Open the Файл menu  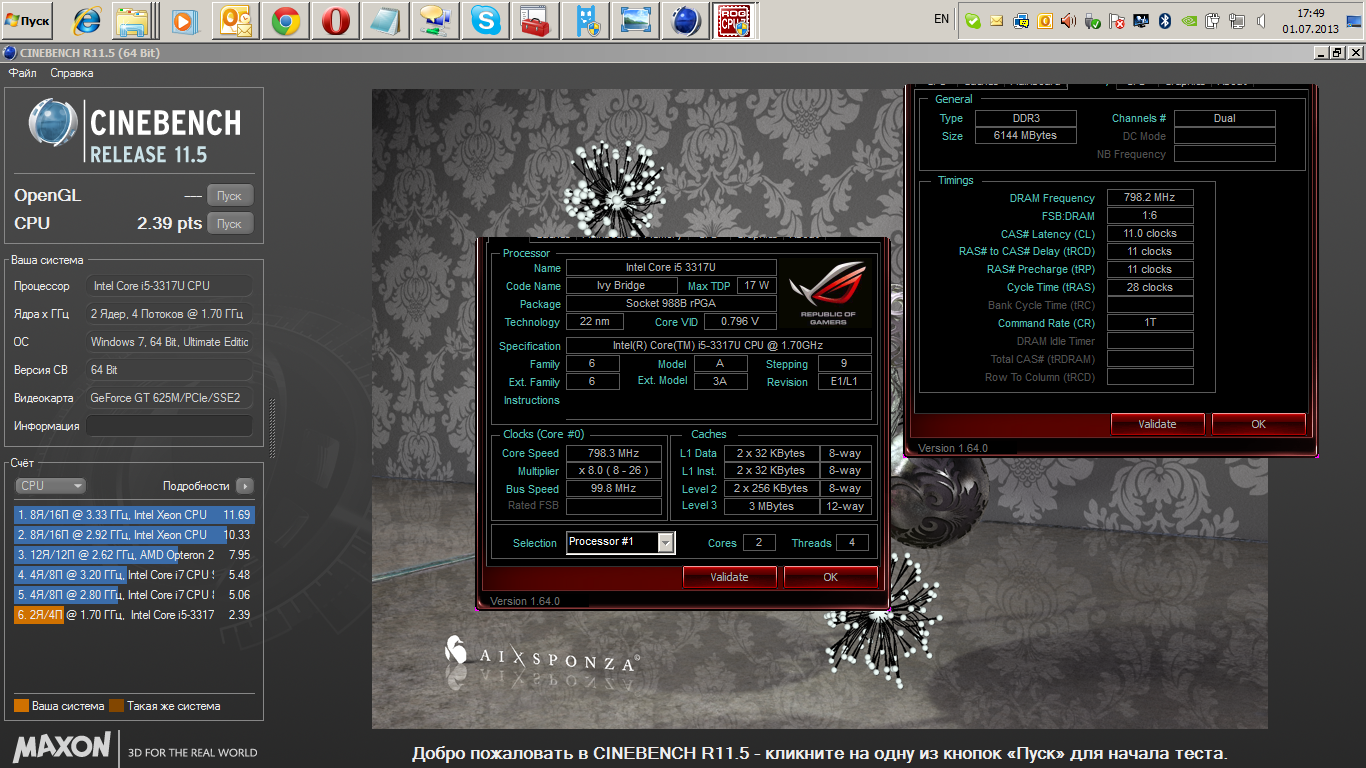pos(23,73)
